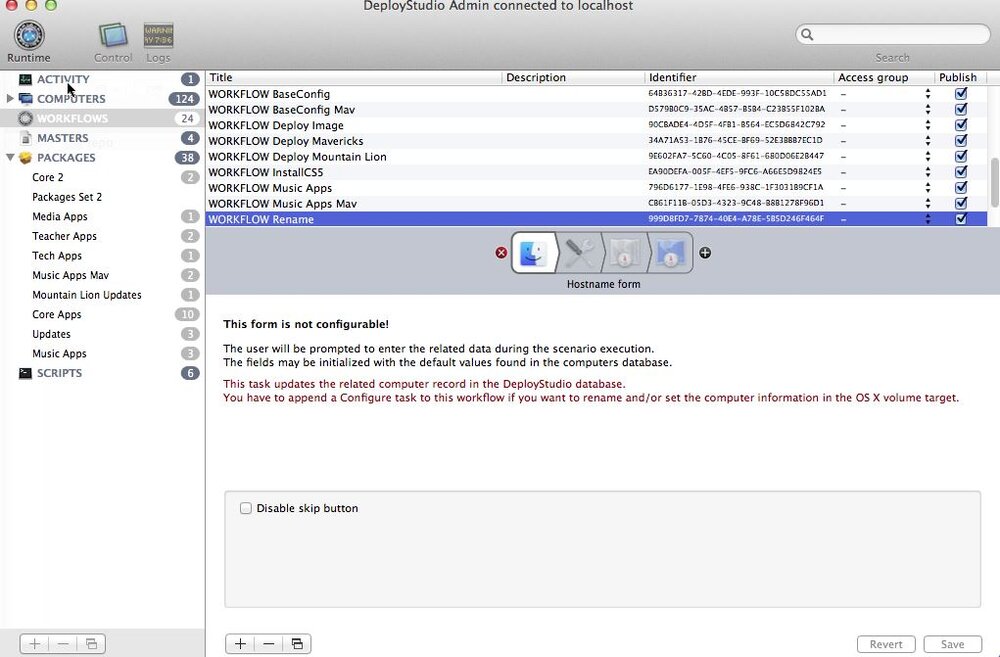This screenshot has width=1000, height=657.
Task: Select the Hostname form task icon
Action: 533,253
